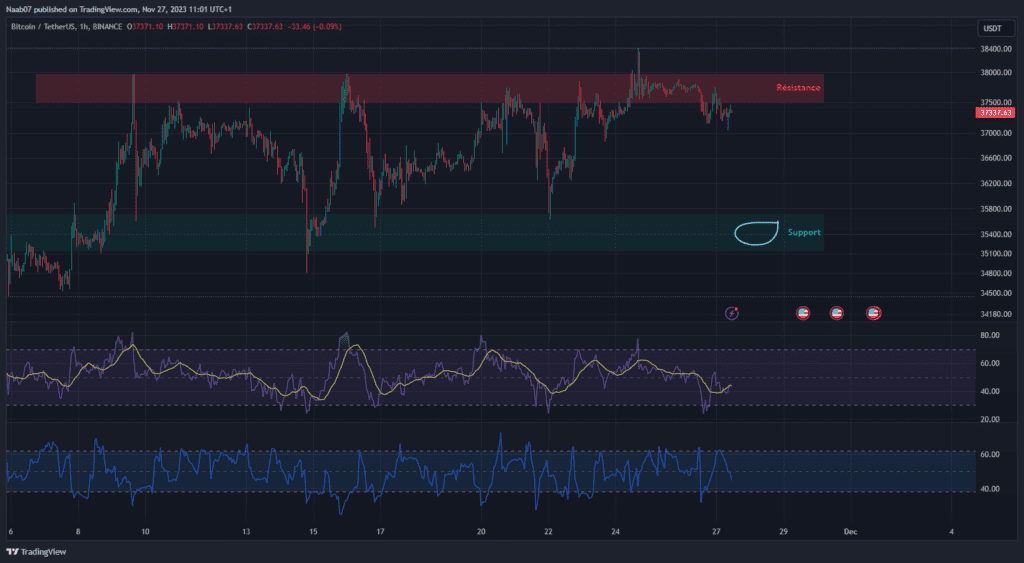Screen dimensions: 1024x563
Task: Click the 38000.00 price axis label
Action: pyautogui.click(x=996, y=72)
